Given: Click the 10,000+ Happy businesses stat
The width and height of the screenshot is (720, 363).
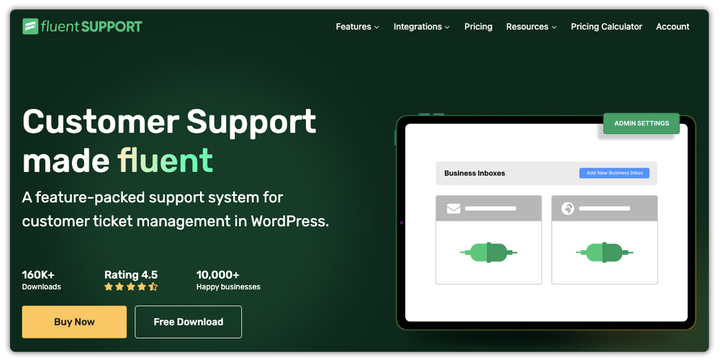Looking at the screenshot, I should 228,280.
